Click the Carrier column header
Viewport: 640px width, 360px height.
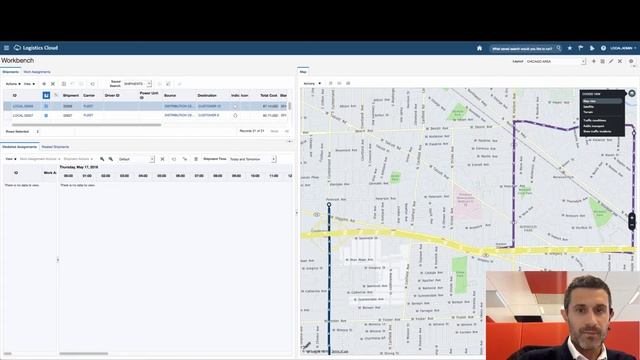click(89, 95)
